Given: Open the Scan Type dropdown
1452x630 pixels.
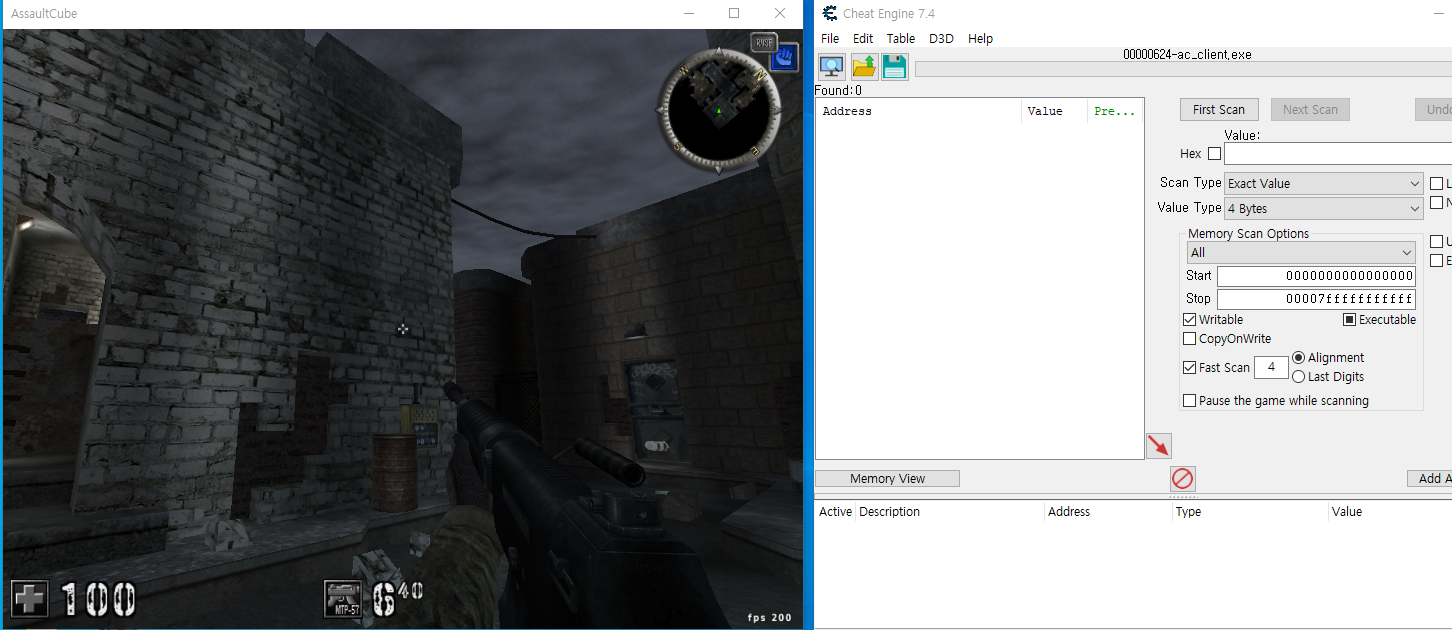Looking at the screenshot, I should (x=1324, y=184).
